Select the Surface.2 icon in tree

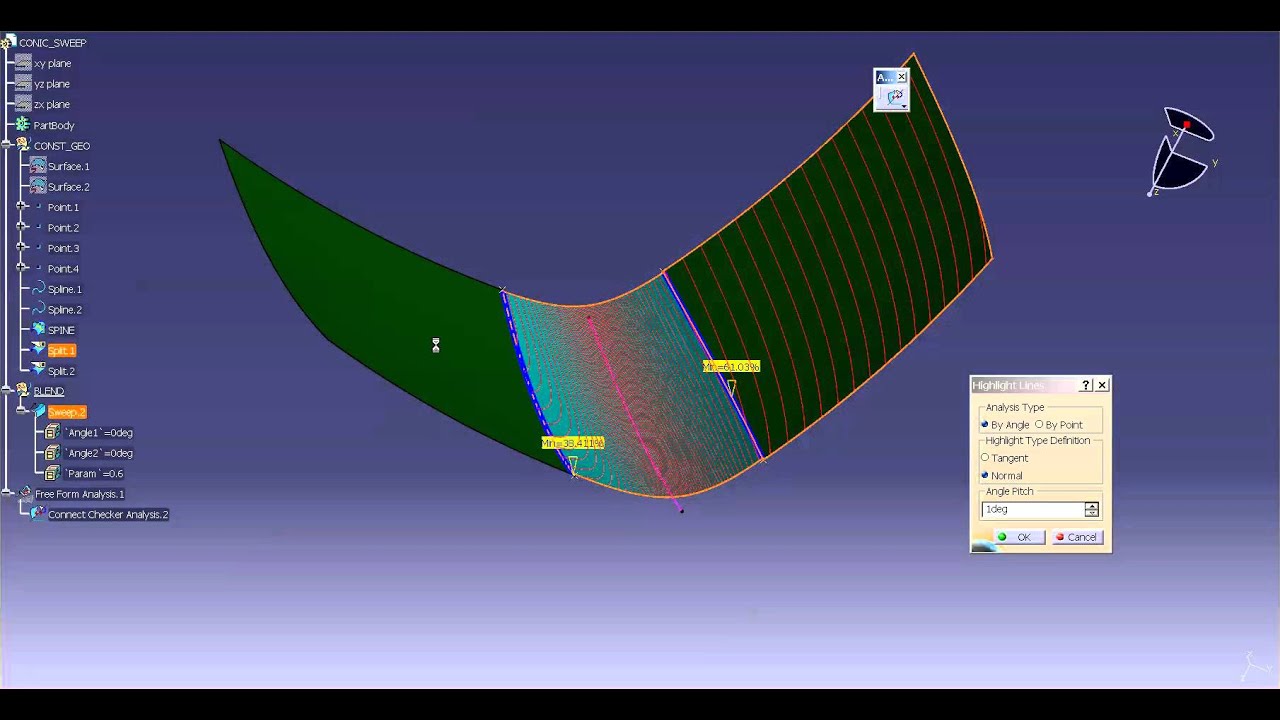tap(38, 187)
